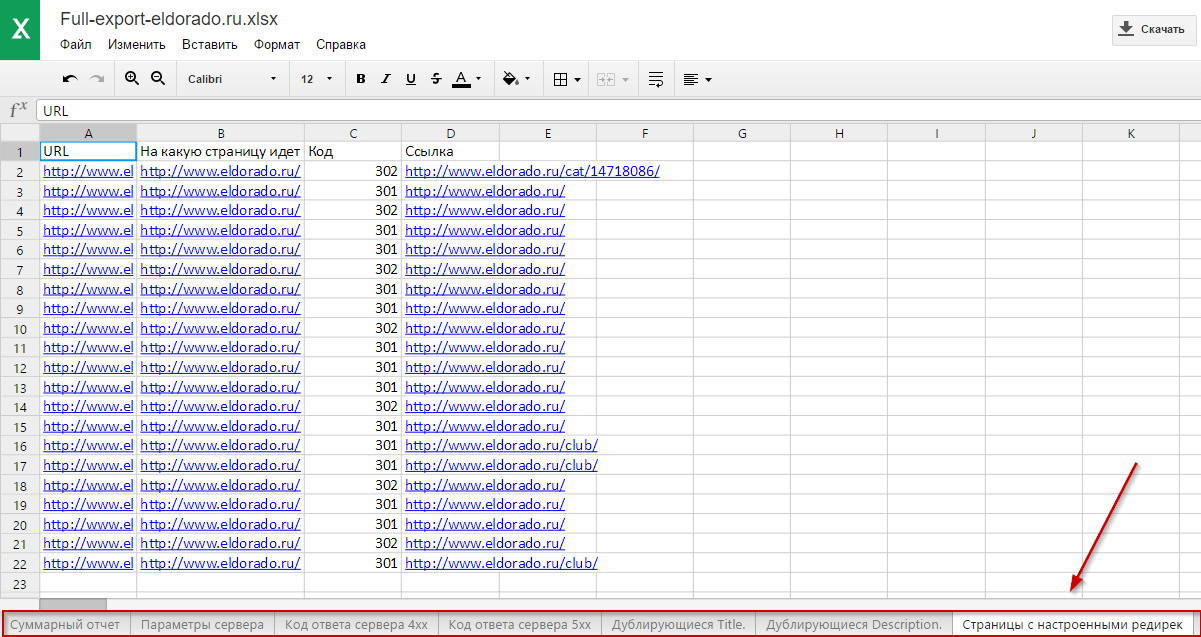Select the 302 code cell in row 2
The width and height of the screenshot is (1201, 637).
pos(353,171)
